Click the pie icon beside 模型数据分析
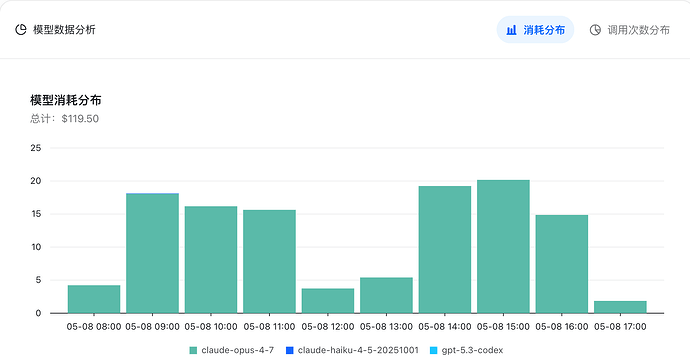Screen dimensions: 690x364 (x=21, y=29)
